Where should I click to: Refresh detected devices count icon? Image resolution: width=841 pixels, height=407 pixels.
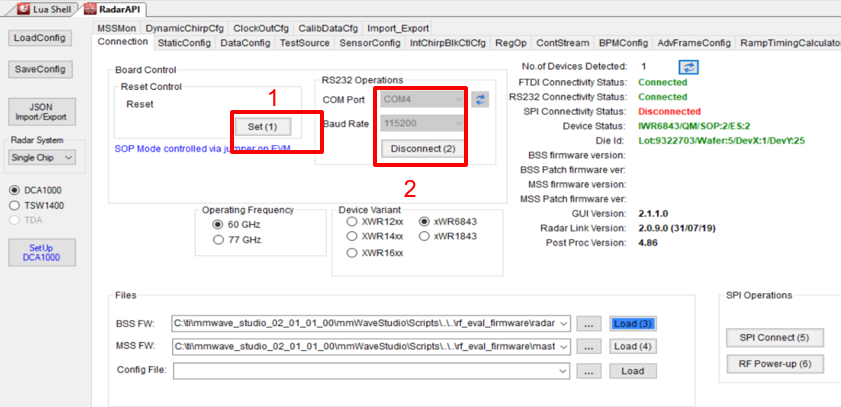tap(689, 67)
